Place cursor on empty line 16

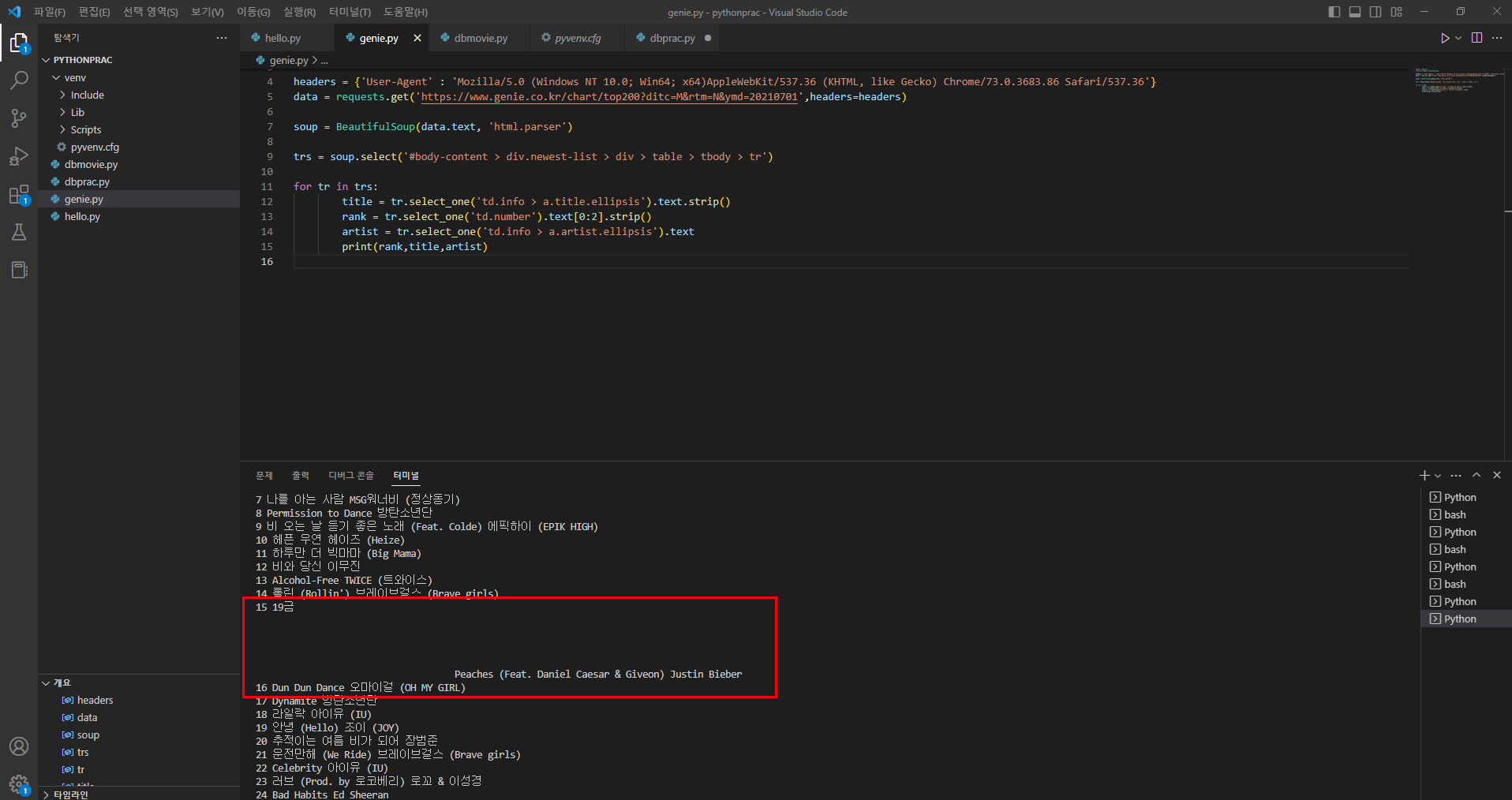click(x=851, y=262)
